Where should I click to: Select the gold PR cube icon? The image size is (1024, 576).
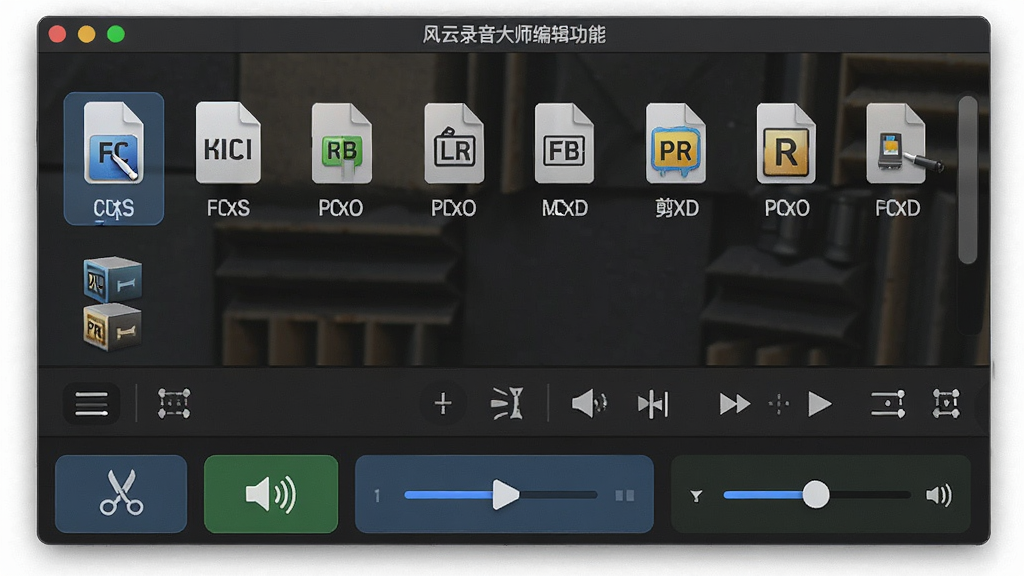(x=112, y=327)
